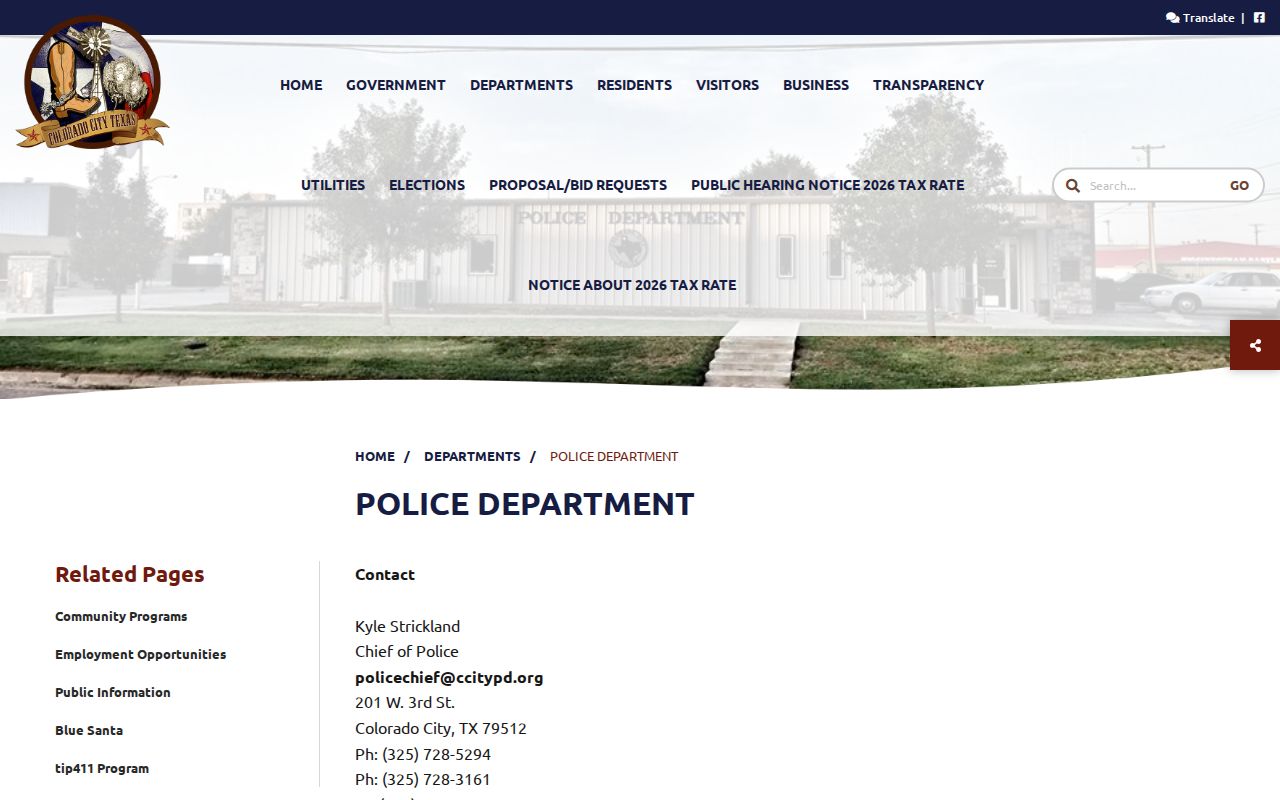The height and width of the screenshot is (800, 1280).
Task: Click phone number (325) 728-3161
Action: [436, 779]
